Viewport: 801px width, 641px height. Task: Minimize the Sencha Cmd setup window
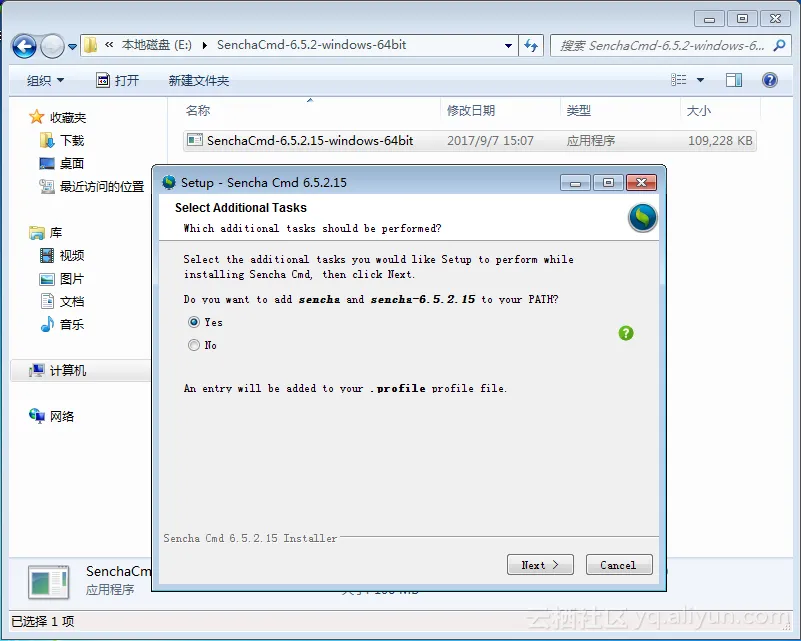click(575, 183)
